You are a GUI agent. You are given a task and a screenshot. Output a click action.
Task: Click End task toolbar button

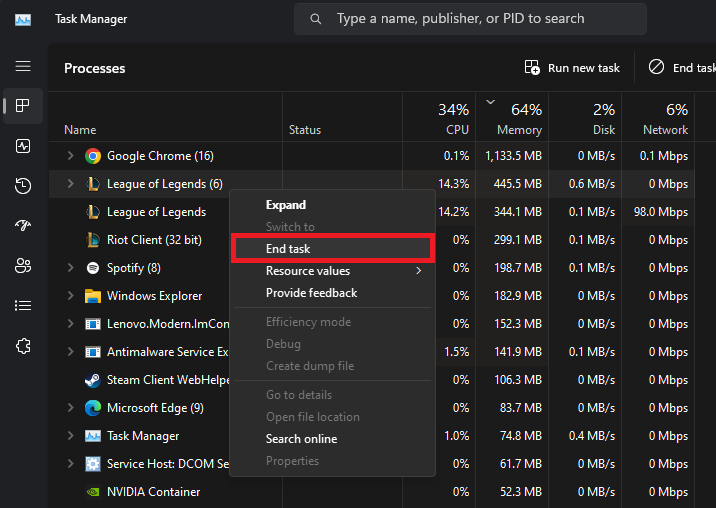click(681, 68)
